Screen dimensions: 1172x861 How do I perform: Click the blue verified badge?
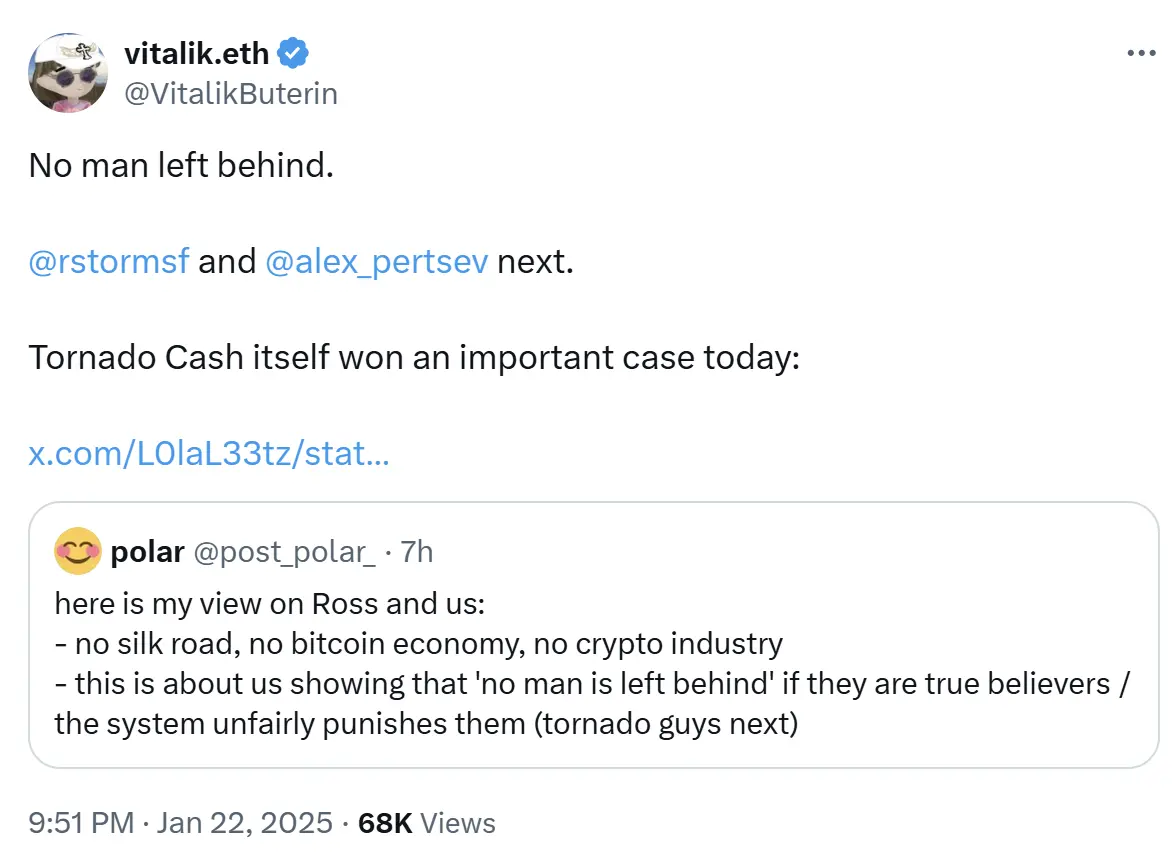point(293,54)
